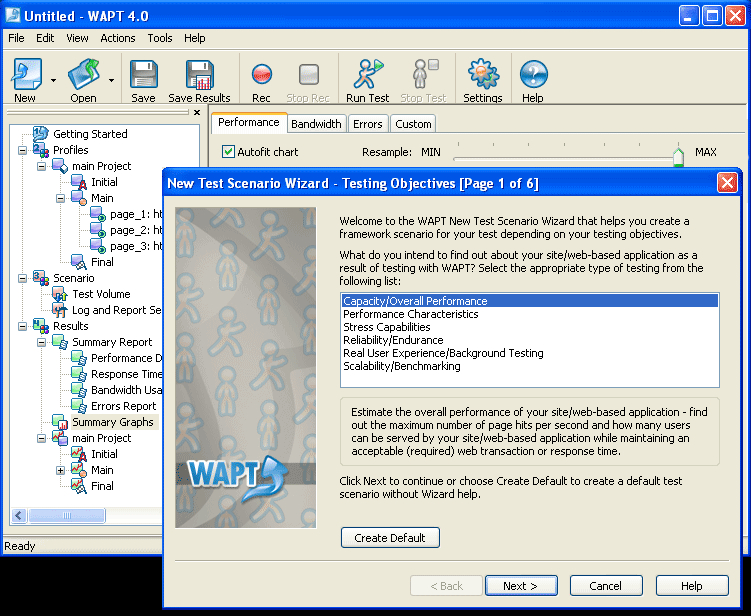
Task: Select the Performance tab
Action: [249, 122]
